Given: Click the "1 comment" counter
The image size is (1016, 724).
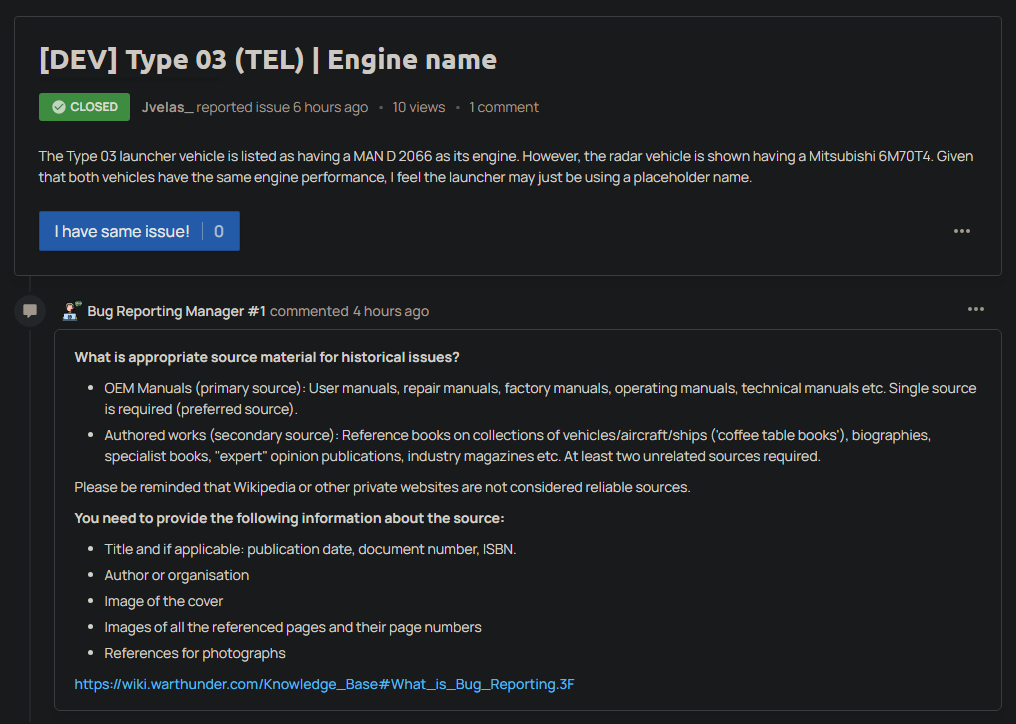Looking at the screenshot, I should click(x=504, y=107).
